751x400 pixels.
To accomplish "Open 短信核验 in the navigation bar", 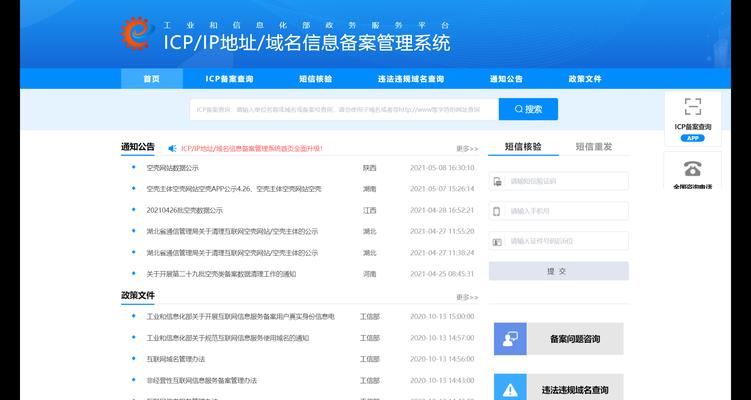I will (316, 79).
